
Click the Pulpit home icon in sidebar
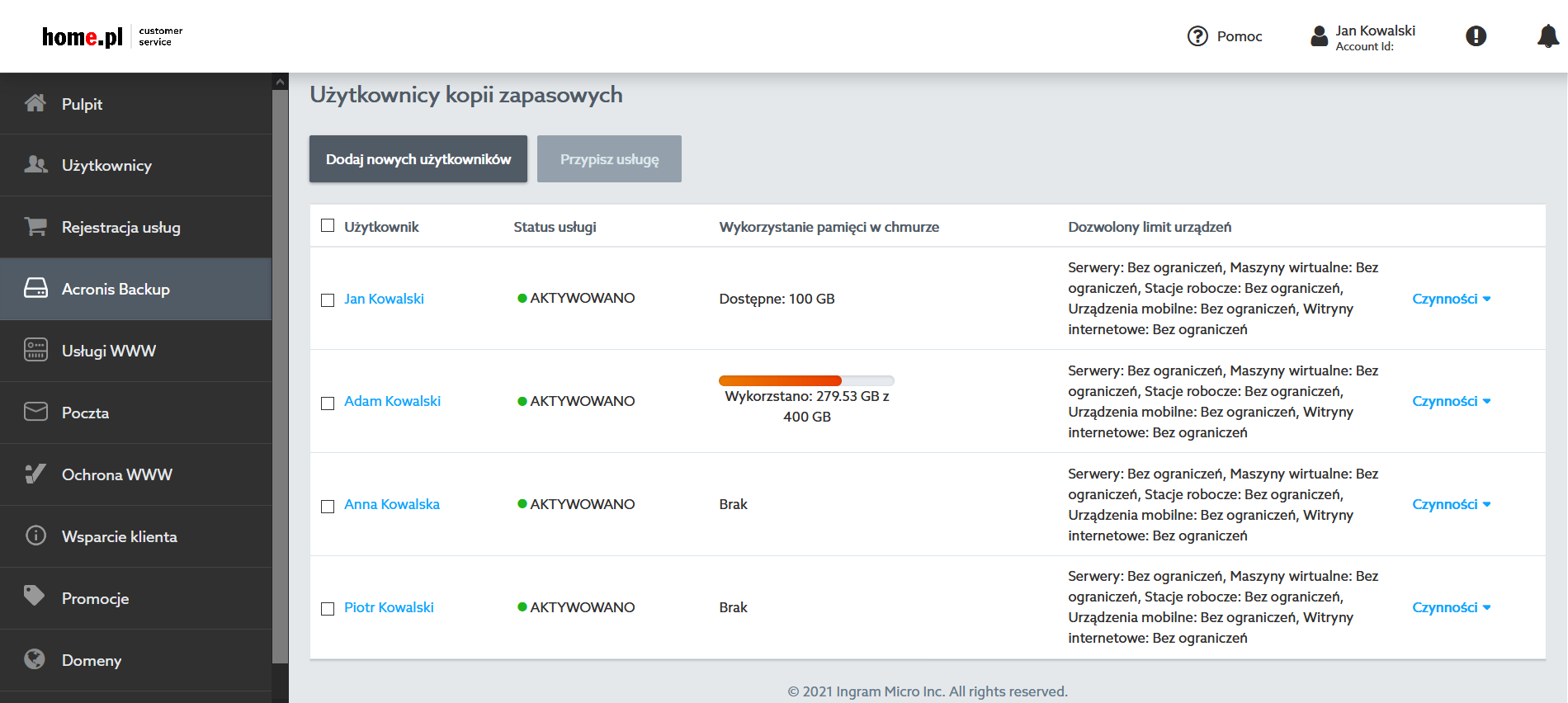(x=35, y=103)
